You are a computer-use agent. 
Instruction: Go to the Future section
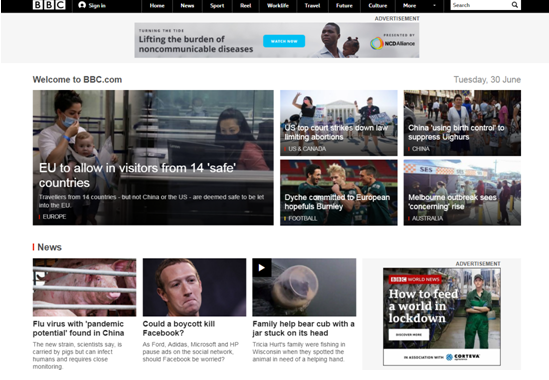(x=344, y=6)
